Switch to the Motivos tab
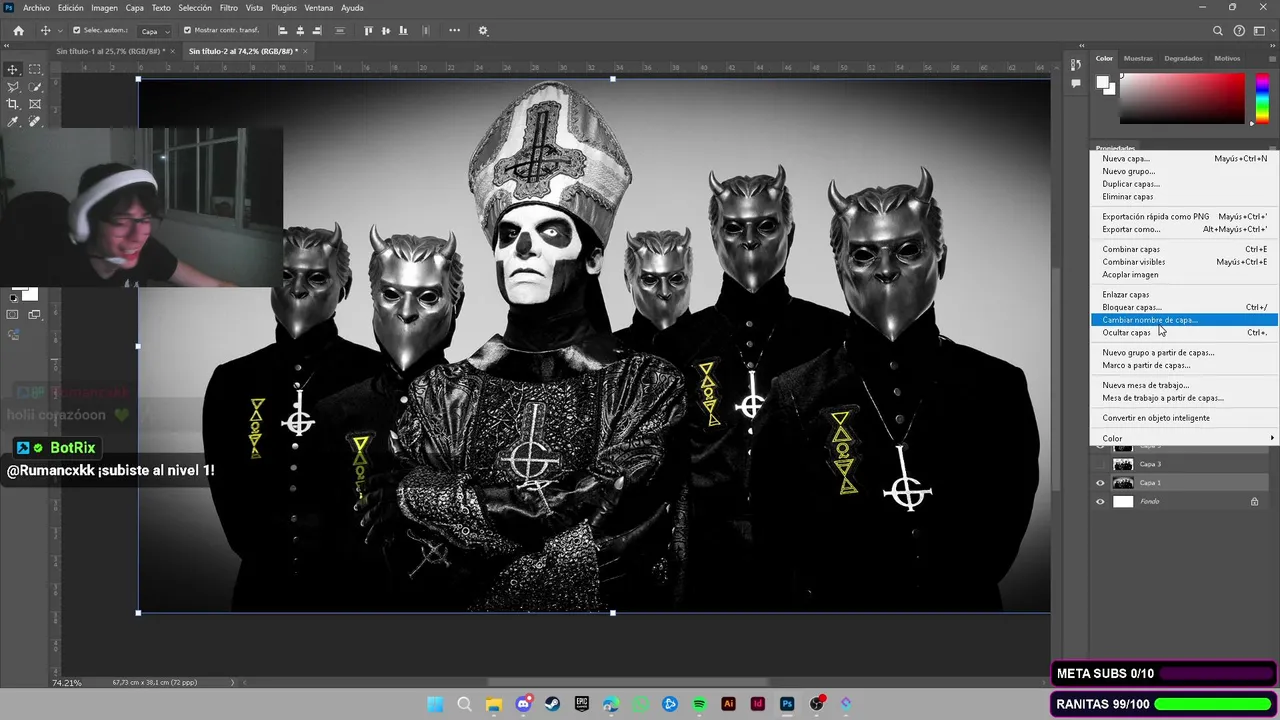The width and height of the screenshot is (1280, 720). pyautogui.click(x=1227, y=58)
